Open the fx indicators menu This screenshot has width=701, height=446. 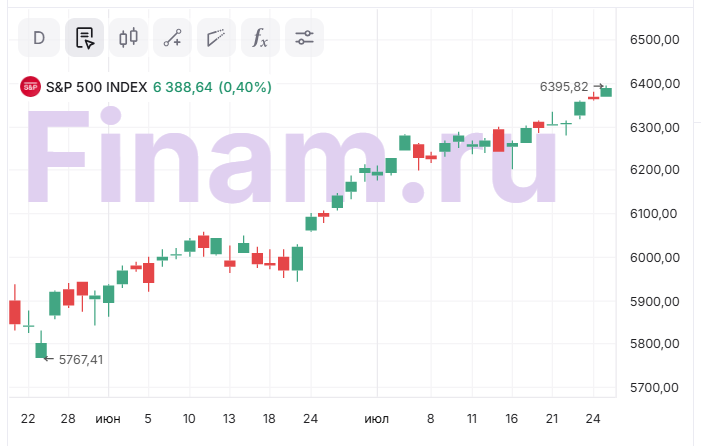(x=260, y=39)
